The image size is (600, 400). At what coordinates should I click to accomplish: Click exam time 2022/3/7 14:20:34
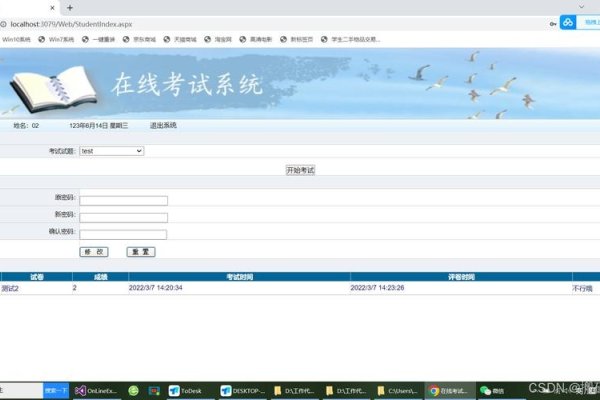pyautogui.click(x=155, y=288)
